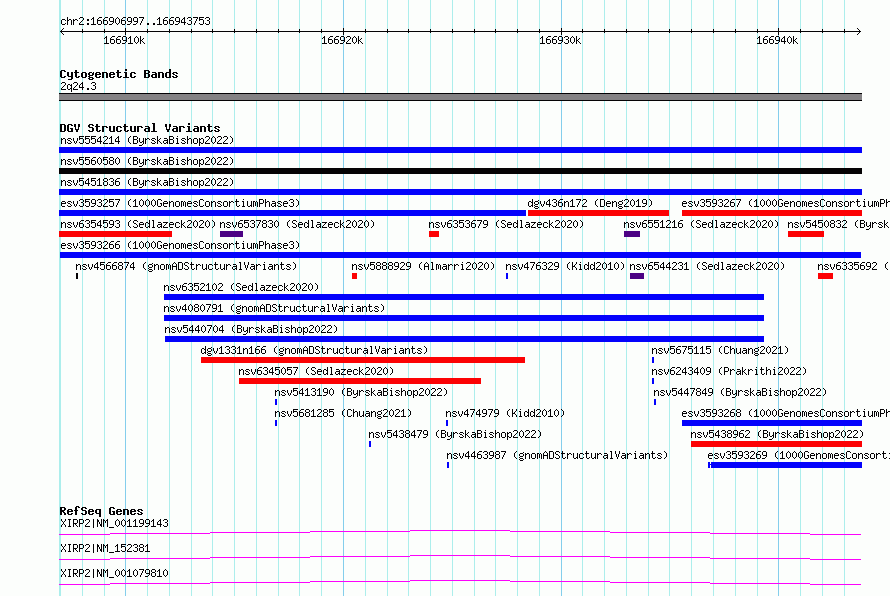This screenshot has width=890, height=596.
Task: Click the 166940k ruler tick label
Action: (777, 40)
